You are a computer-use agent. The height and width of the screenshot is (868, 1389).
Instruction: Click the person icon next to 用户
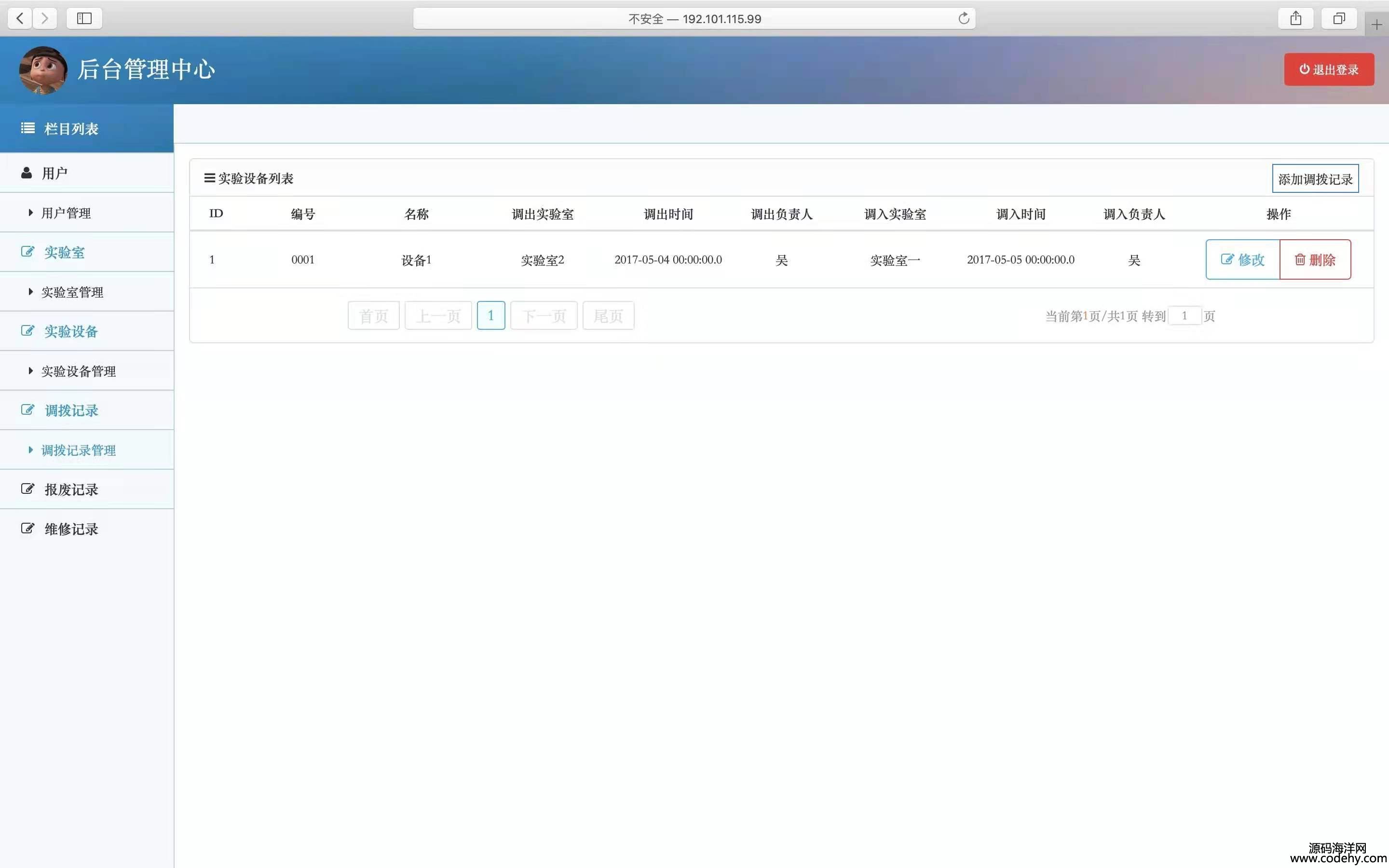pos(27,173)
